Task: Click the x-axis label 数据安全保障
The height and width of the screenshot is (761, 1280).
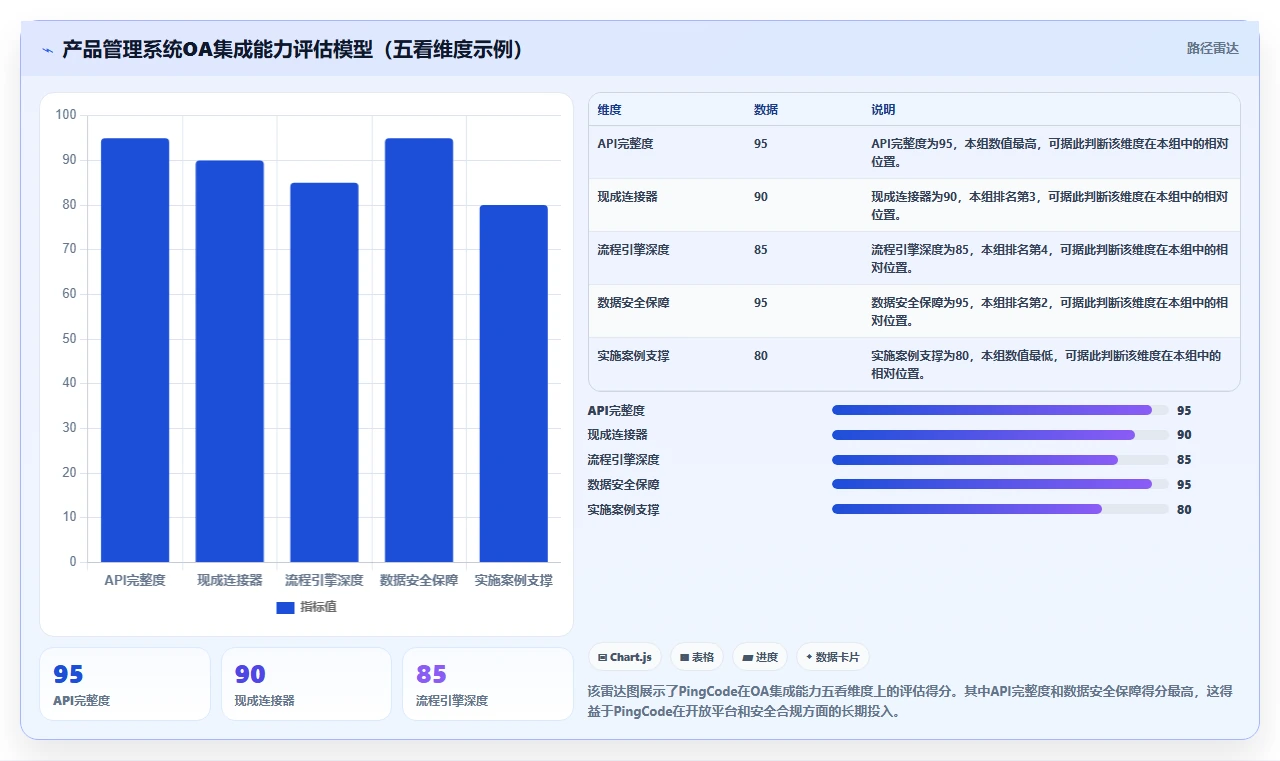Action: coord(419,580)
